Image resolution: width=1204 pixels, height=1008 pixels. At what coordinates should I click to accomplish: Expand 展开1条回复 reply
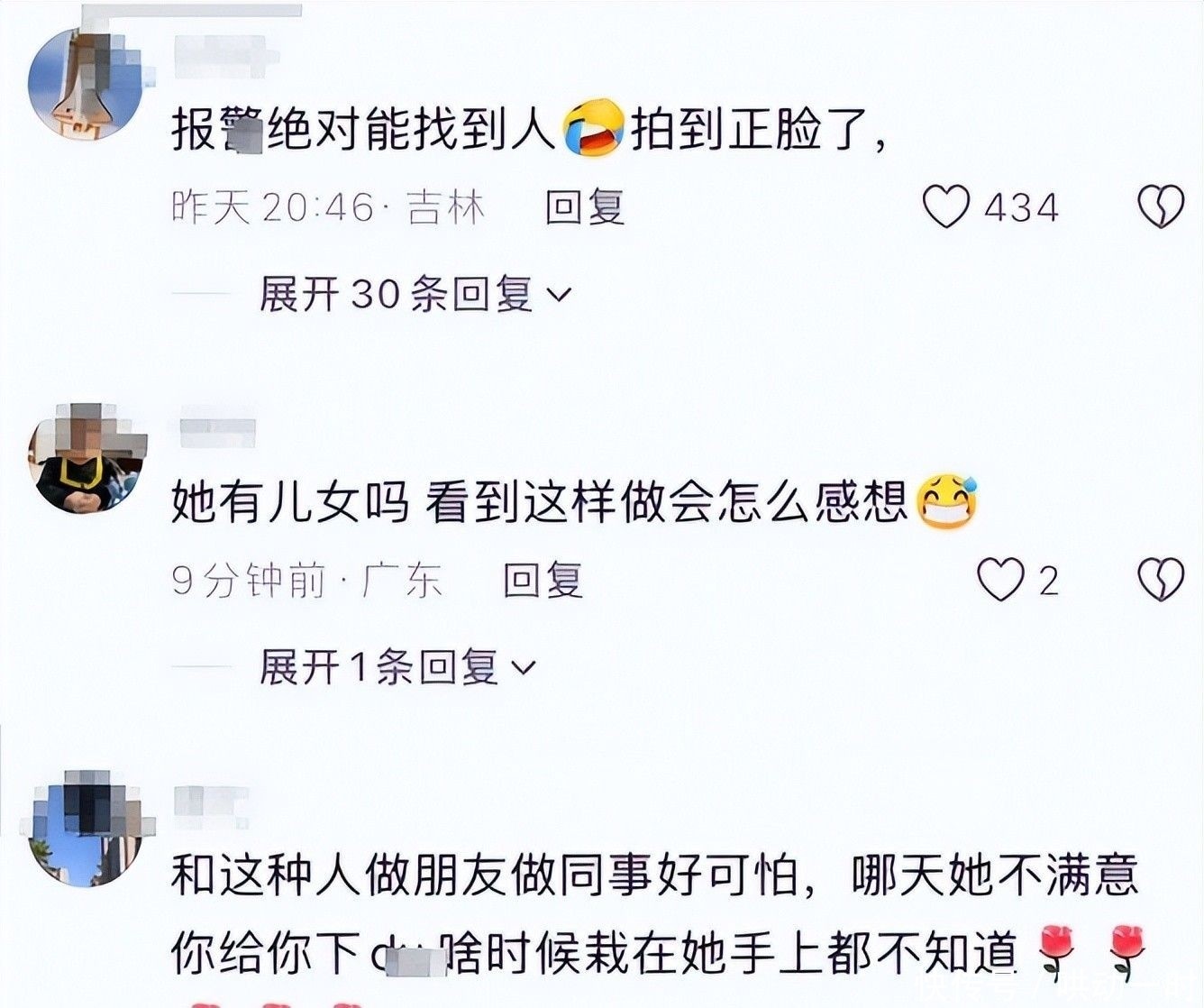[x=397, y=668]
